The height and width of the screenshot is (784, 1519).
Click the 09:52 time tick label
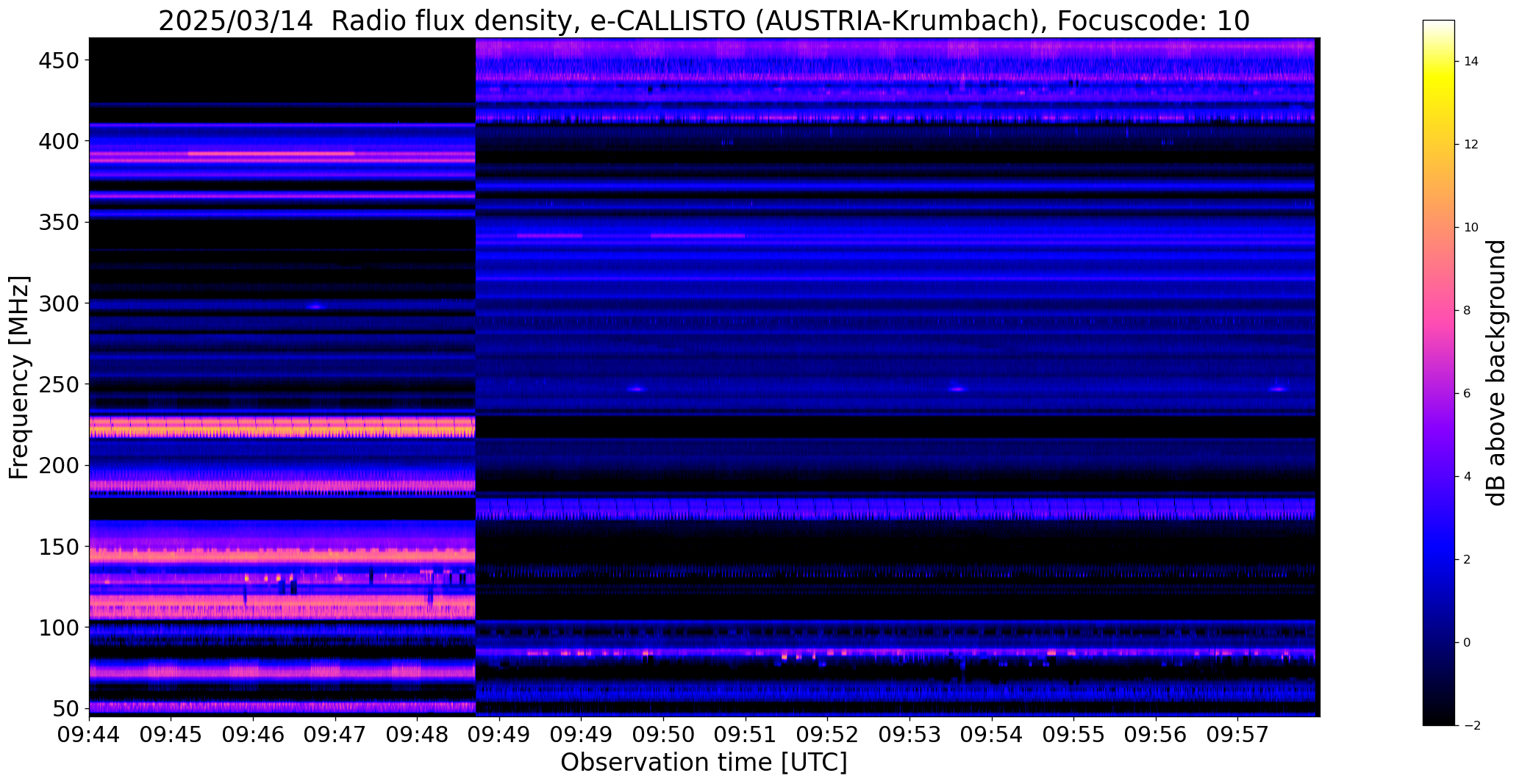(x=828, y=735)
